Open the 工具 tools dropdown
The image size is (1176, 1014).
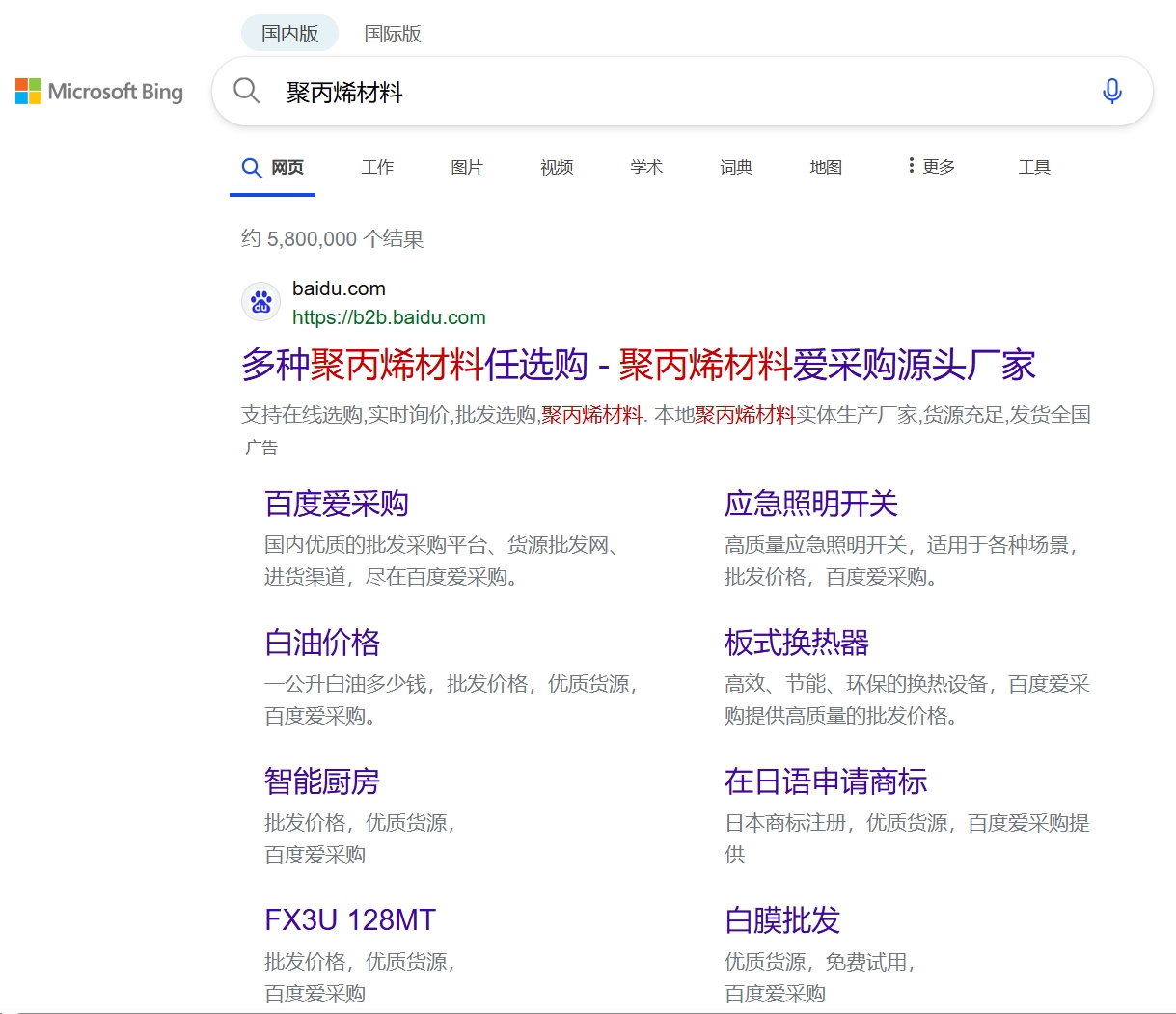coord(1034,166)
